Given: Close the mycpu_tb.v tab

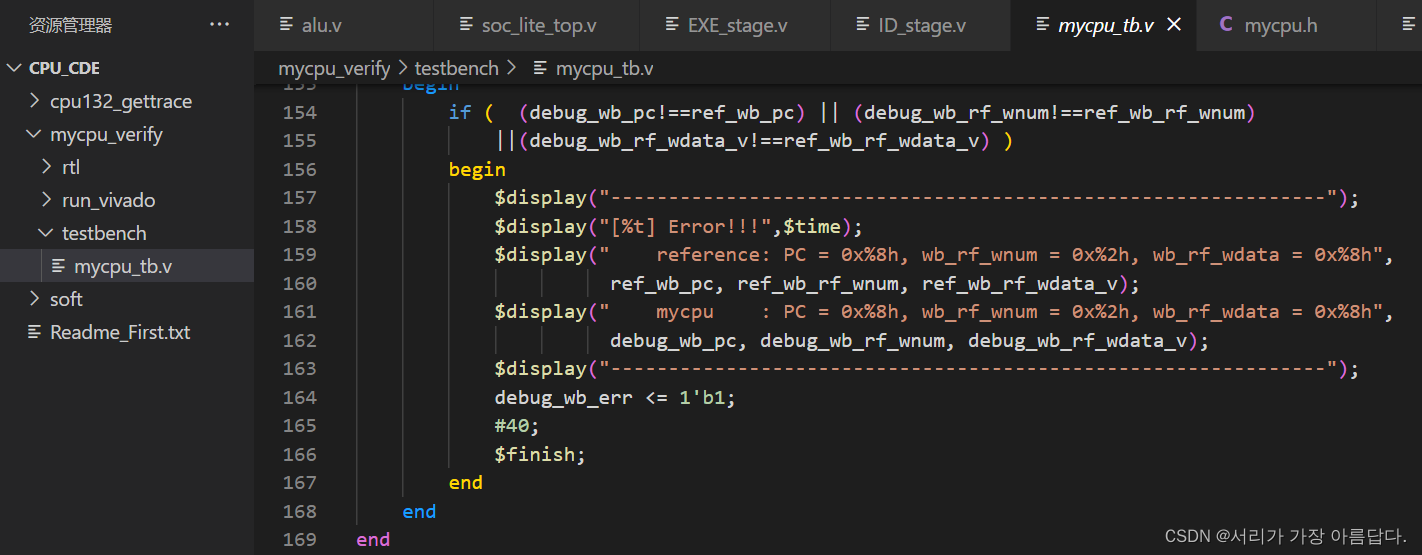Looking at the screenshot, I should (1175, 25).
